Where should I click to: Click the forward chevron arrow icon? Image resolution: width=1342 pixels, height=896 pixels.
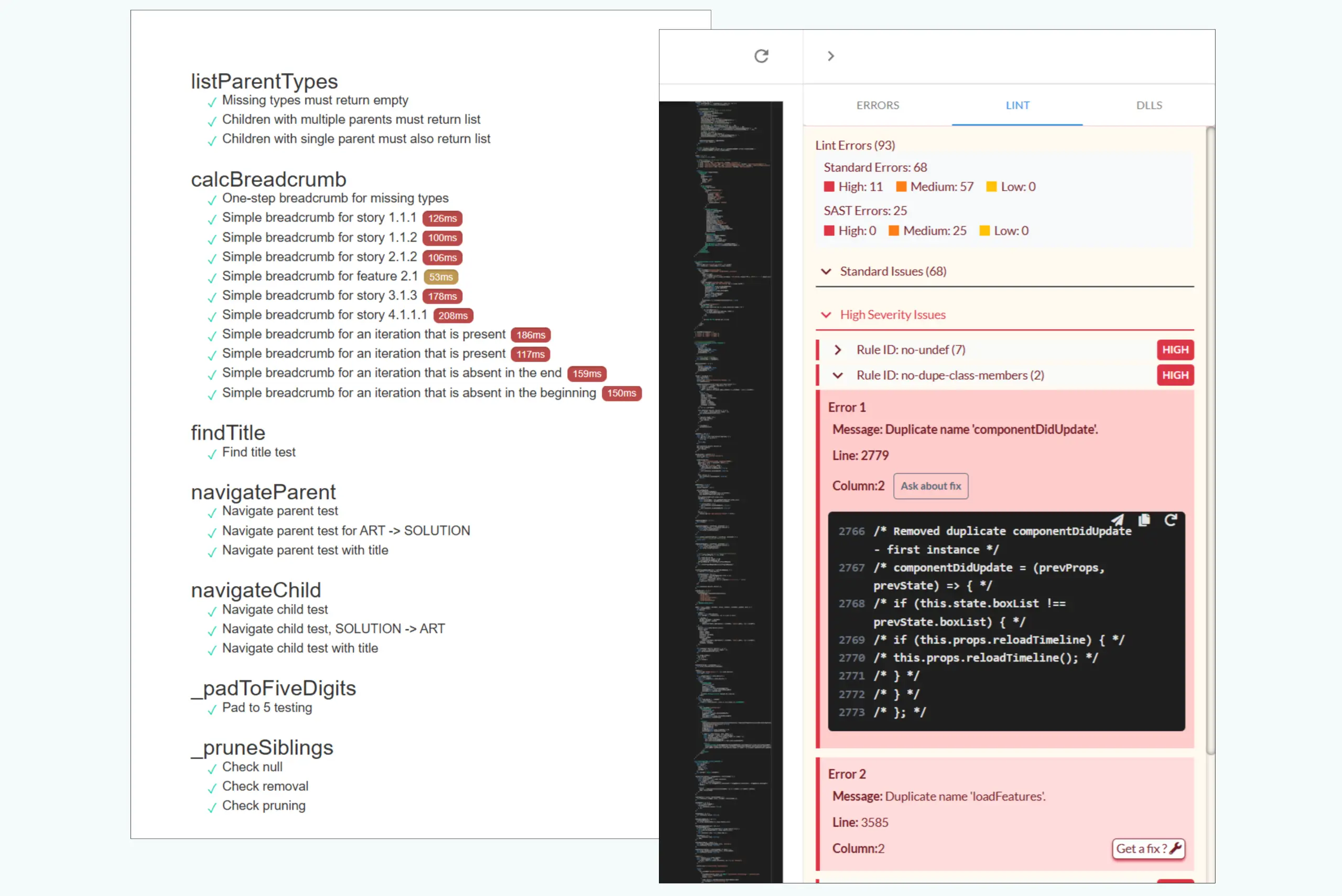click(x=831, y=56)
